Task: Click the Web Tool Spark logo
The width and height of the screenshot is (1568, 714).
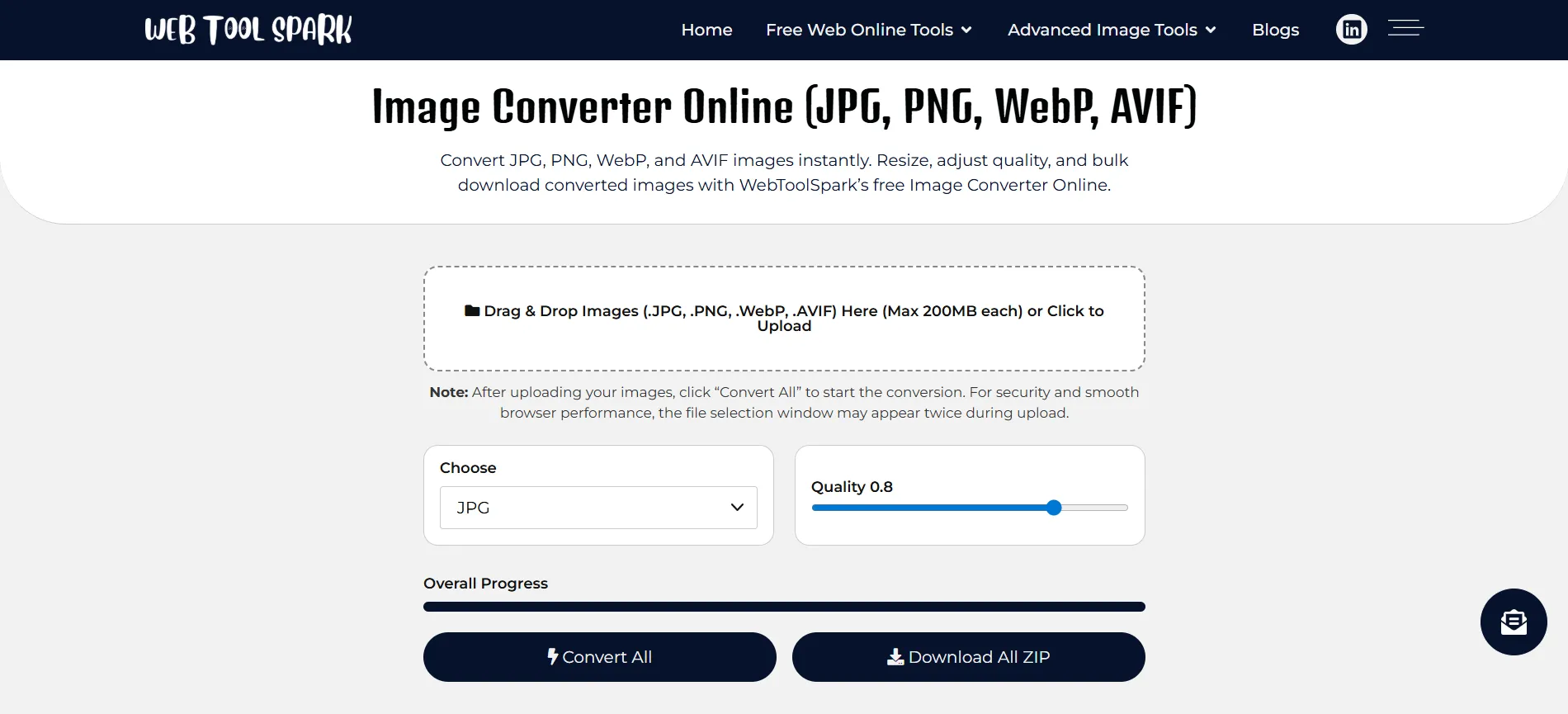Action: [248, 30]
